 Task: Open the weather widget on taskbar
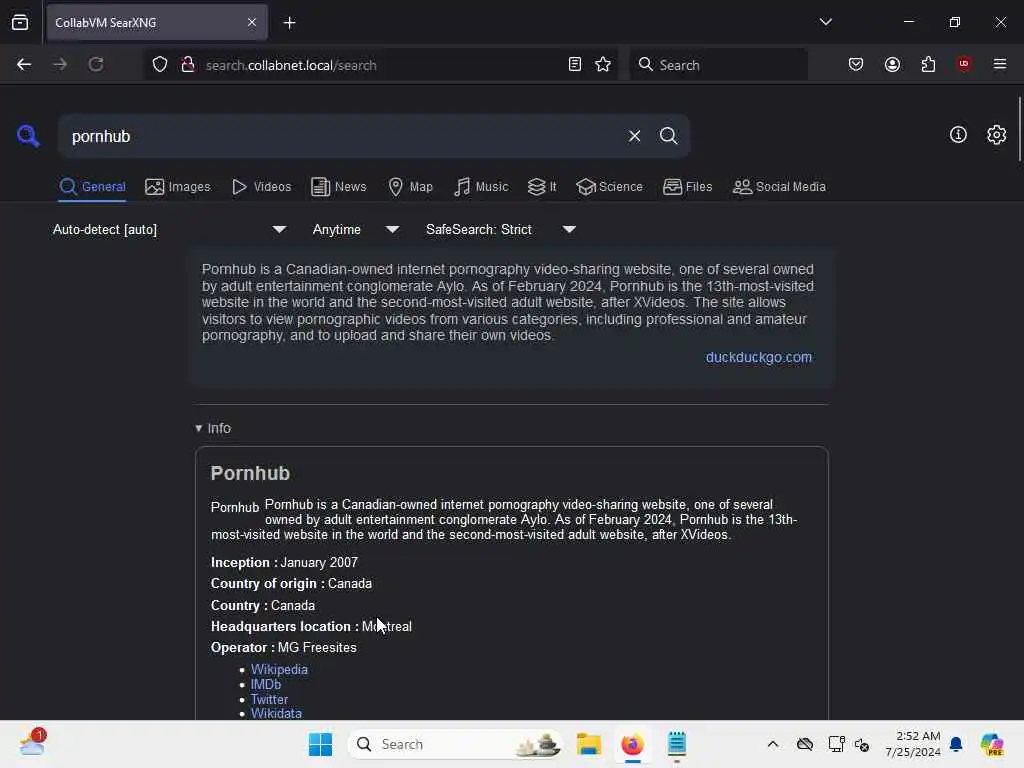[32, 743]
